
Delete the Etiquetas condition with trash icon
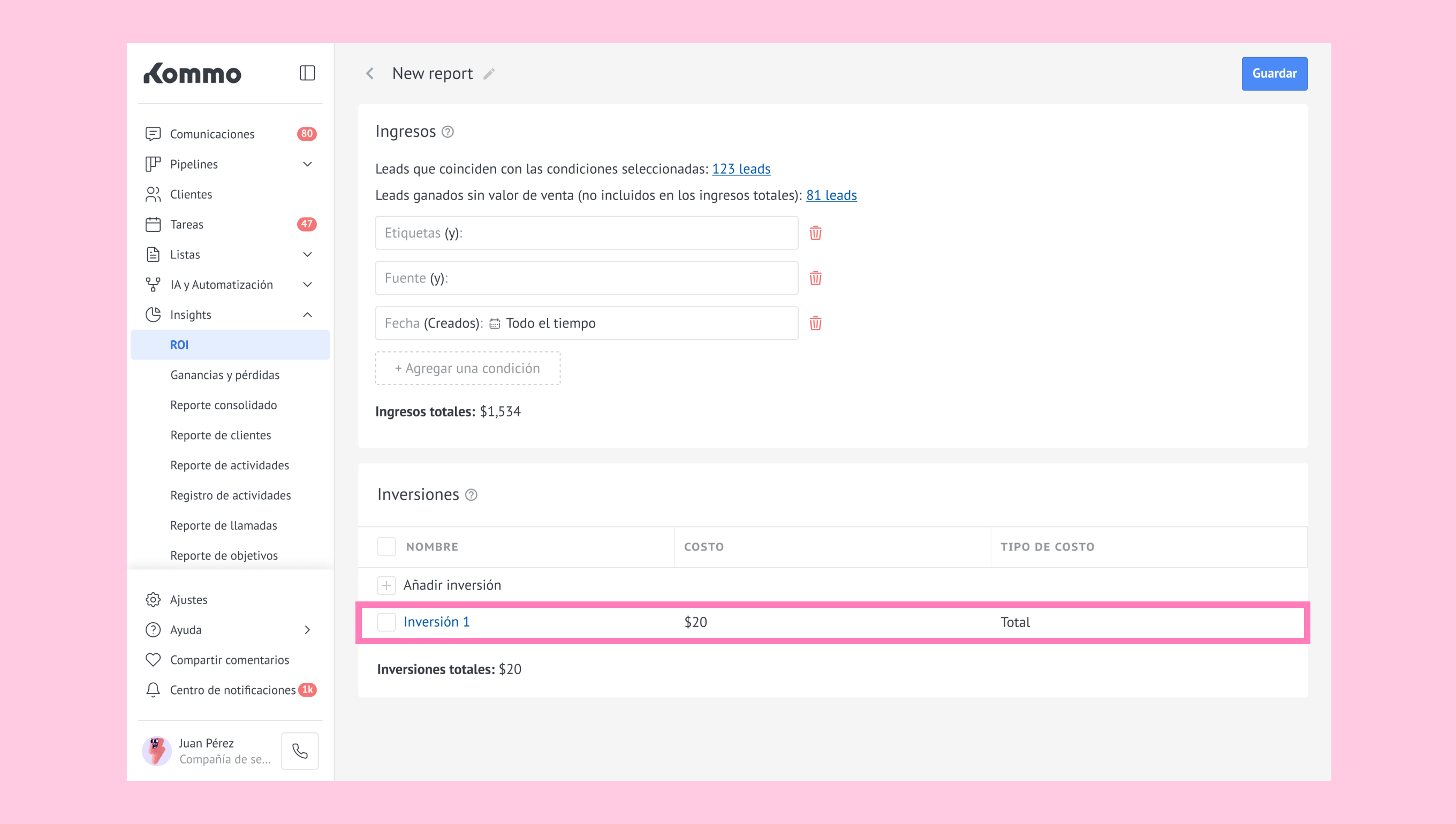click(x=815, y=233)
